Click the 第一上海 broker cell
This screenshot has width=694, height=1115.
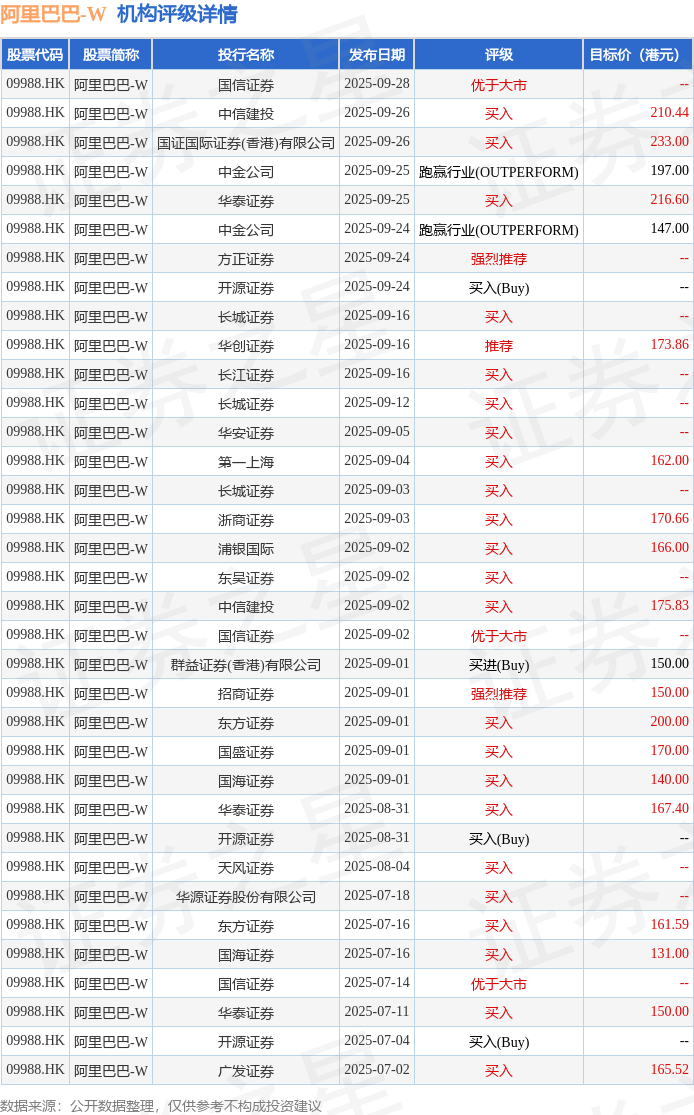tap(246, 462)
